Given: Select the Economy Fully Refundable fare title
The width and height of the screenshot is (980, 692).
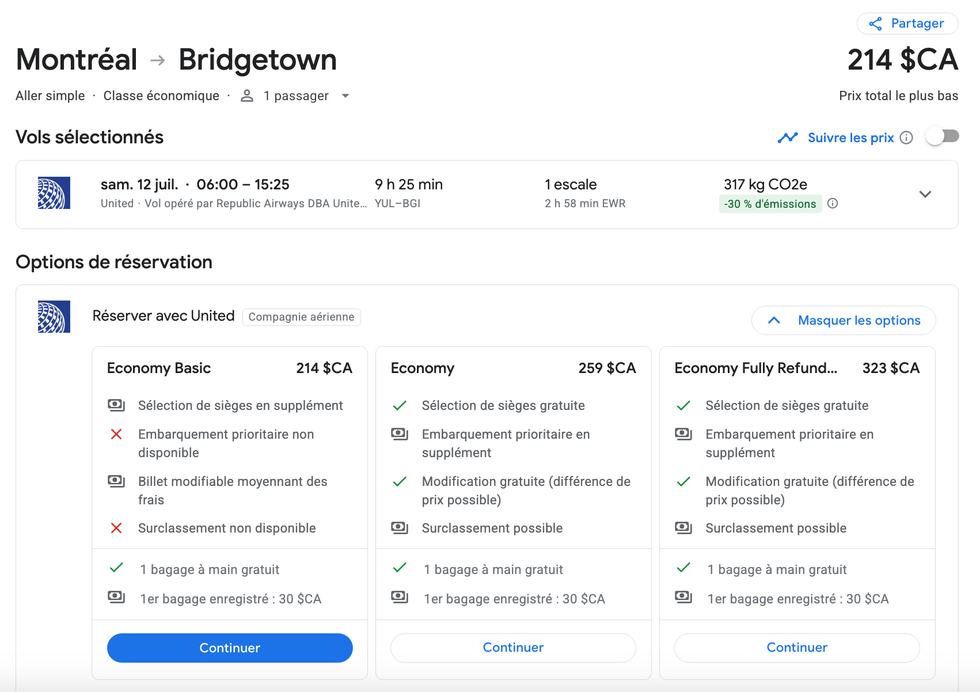Looking at the screenshot, I should (755, 368).
